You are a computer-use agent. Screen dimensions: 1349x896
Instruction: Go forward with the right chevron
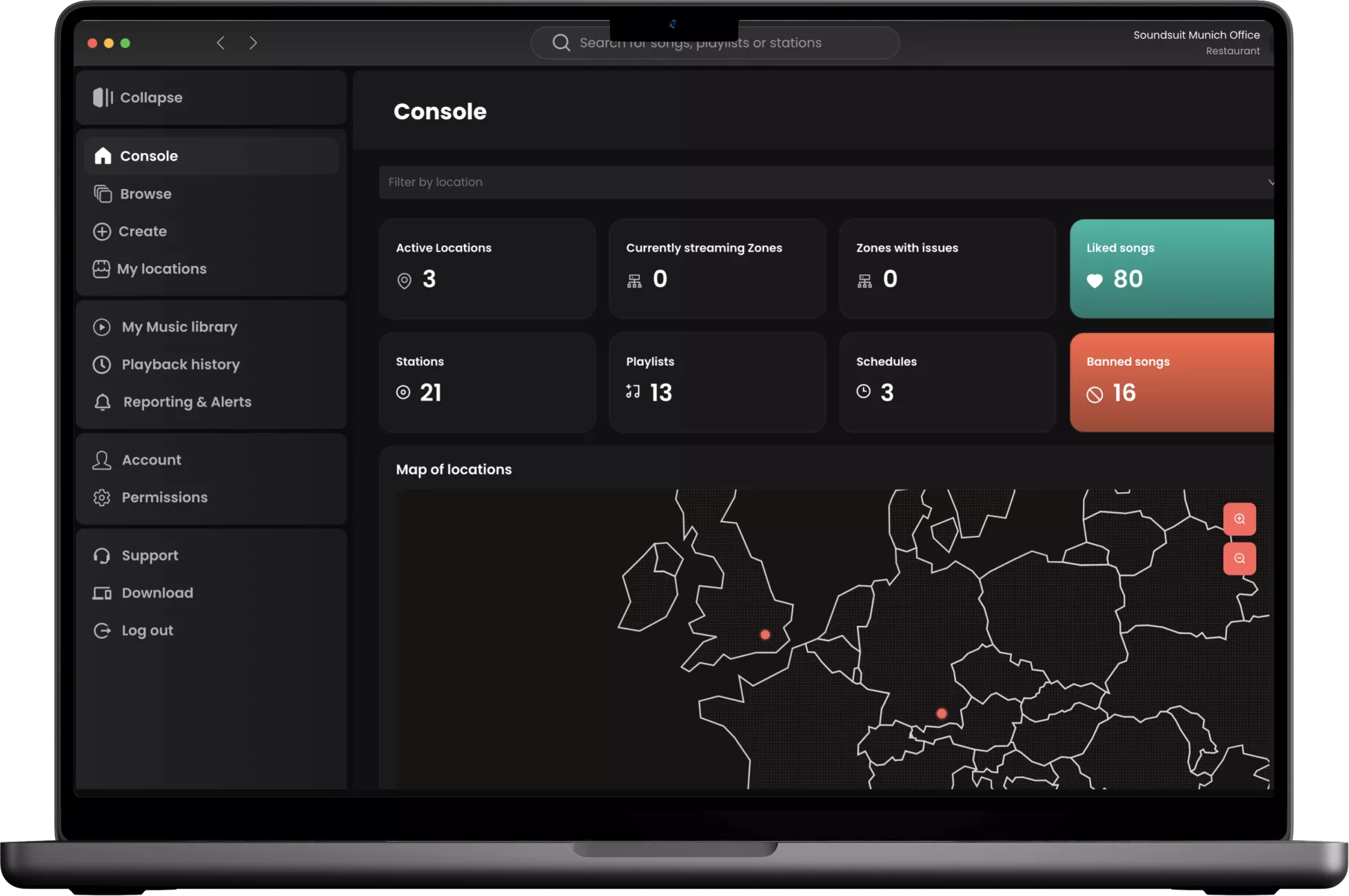[253, 43]
